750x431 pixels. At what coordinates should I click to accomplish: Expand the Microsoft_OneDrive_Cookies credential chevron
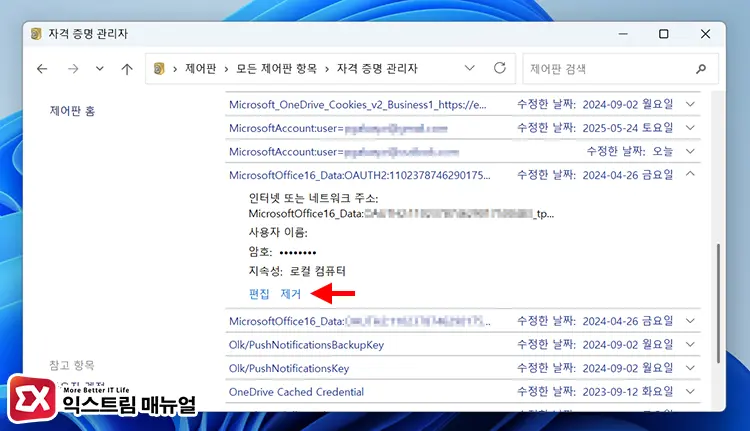[x=690, y=104]
